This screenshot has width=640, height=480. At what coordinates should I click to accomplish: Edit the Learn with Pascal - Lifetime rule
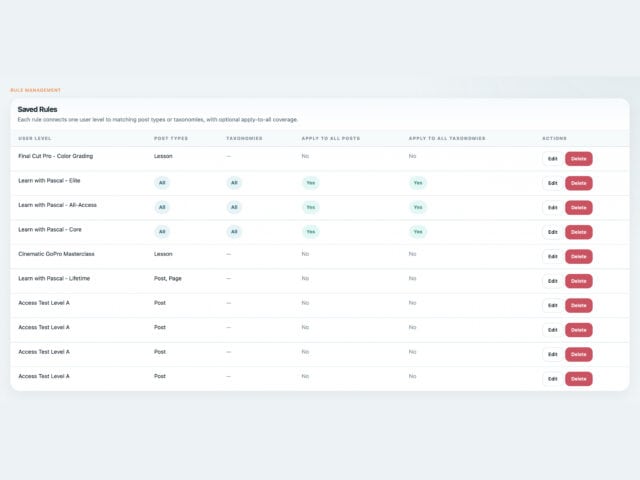point(553,281)
